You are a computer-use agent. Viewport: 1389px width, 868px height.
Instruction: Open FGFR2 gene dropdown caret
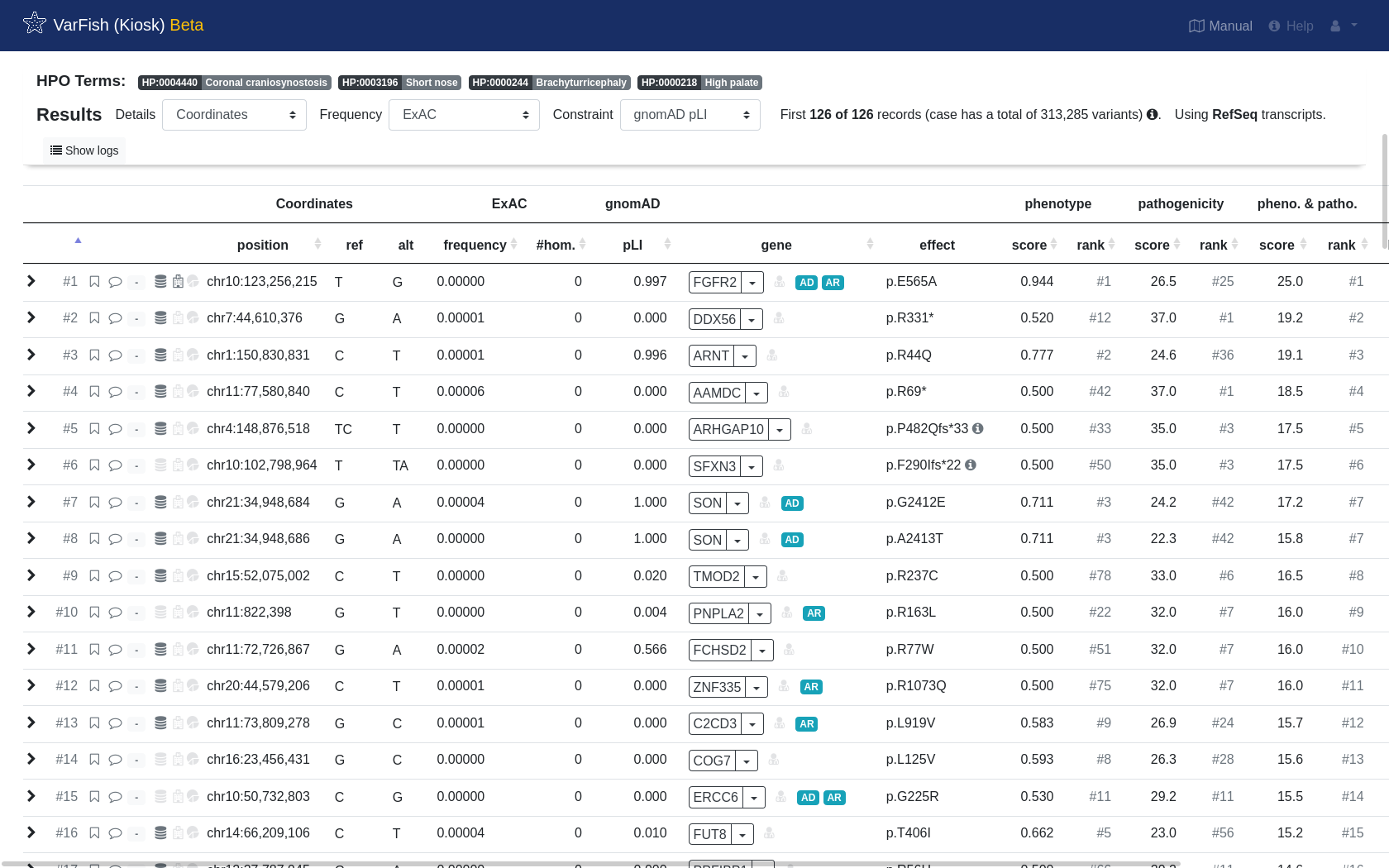[x=752, y=283]
